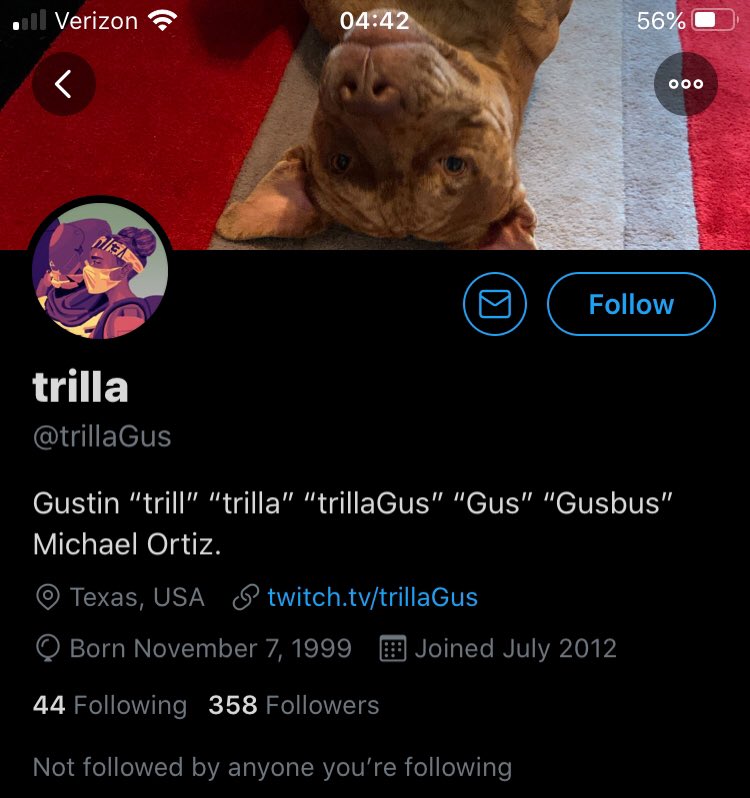
Task: Tap the trilla display name
Action: point(80,386)
